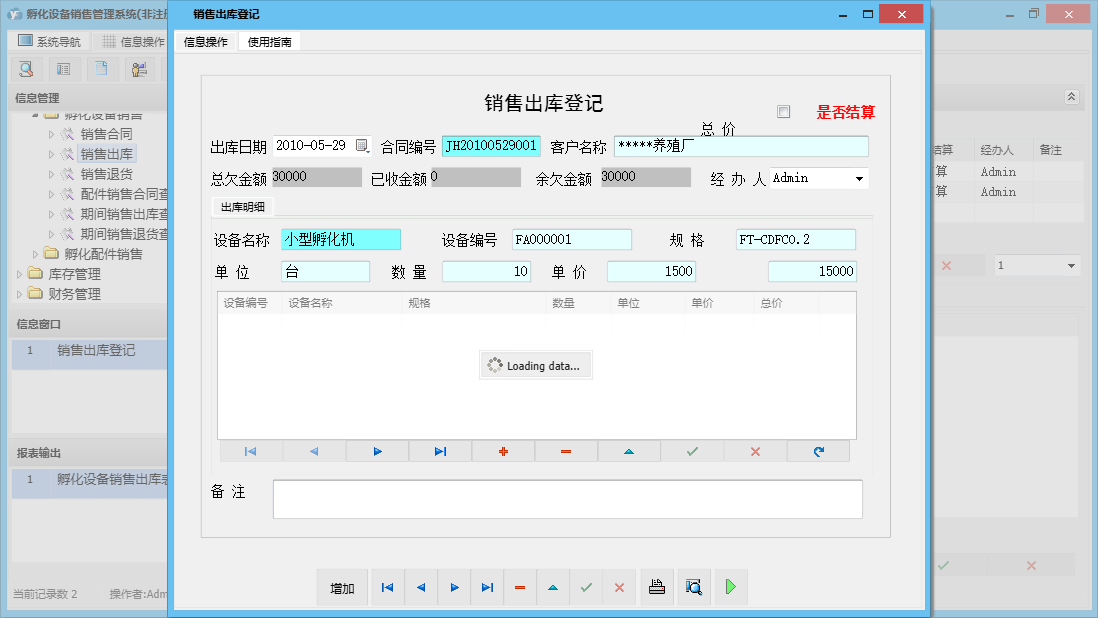Click the print icon at the bottom toolbar
This screenshot has width=1098, height=618.
(x=657, y=587)
